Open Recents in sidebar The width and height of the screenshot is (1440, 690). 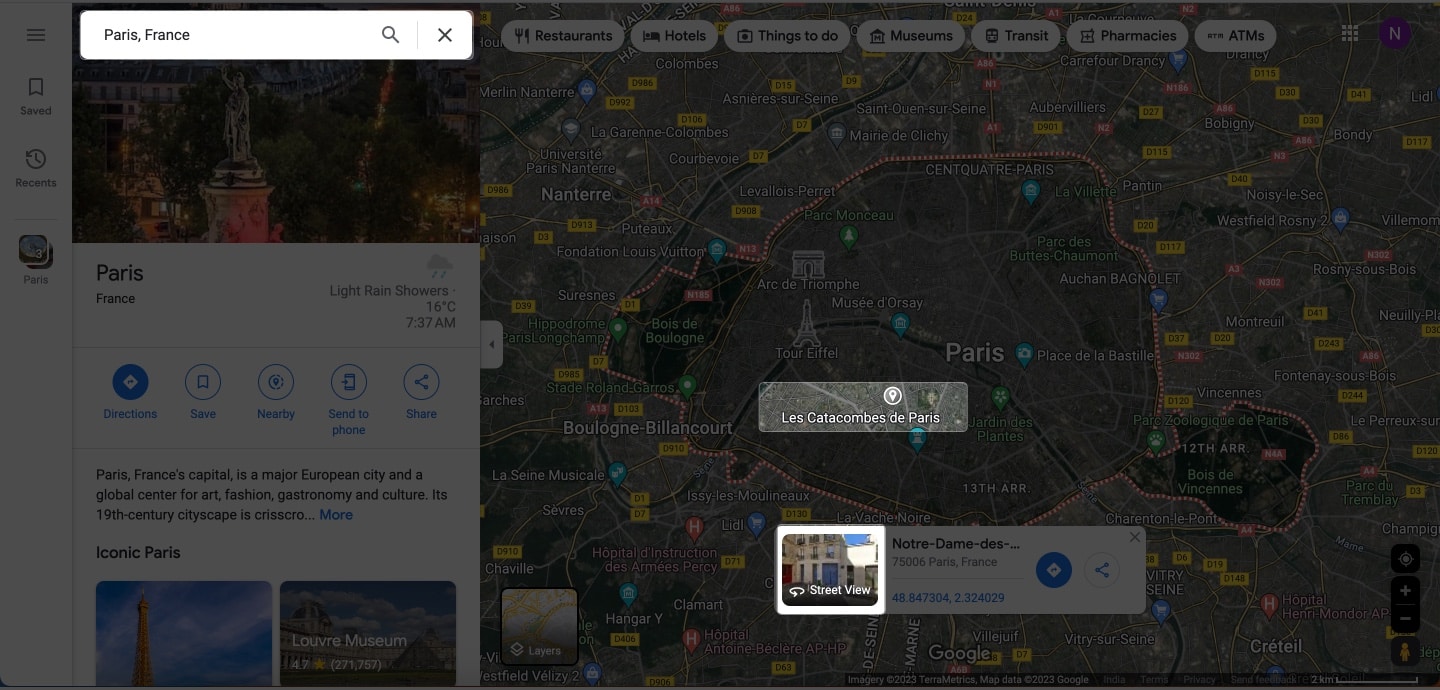coord(36,168)
